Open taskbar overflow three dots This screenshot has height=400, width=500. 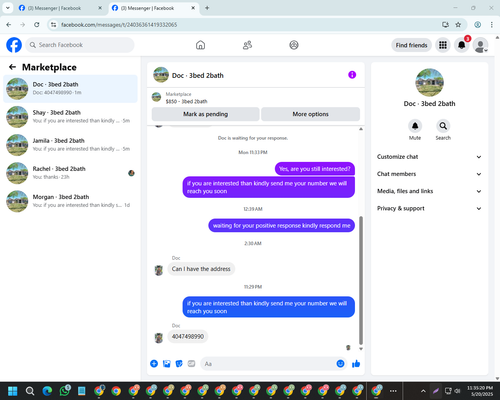[x=393, y=391]
